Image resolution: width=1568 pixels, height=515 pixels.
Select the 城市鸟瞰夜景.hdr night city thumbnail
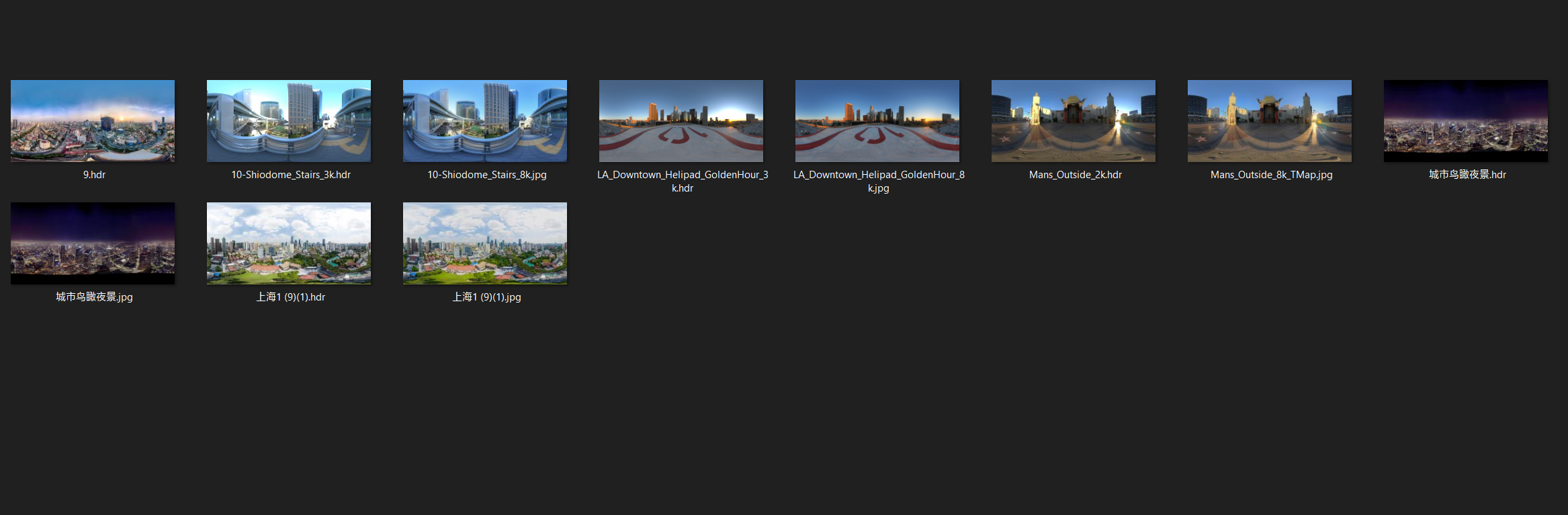tap(1466, 121)
